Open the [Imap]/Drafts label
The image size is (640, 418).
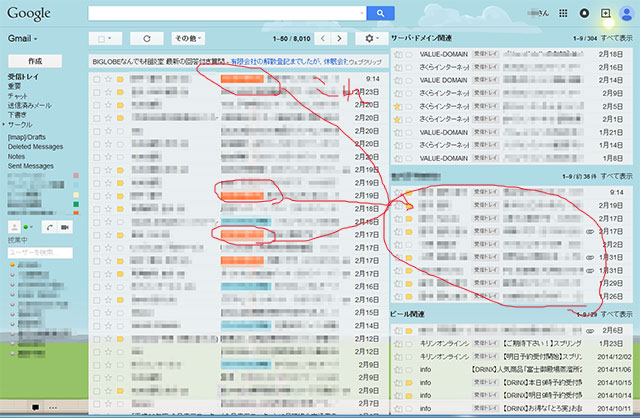point(27,137)
